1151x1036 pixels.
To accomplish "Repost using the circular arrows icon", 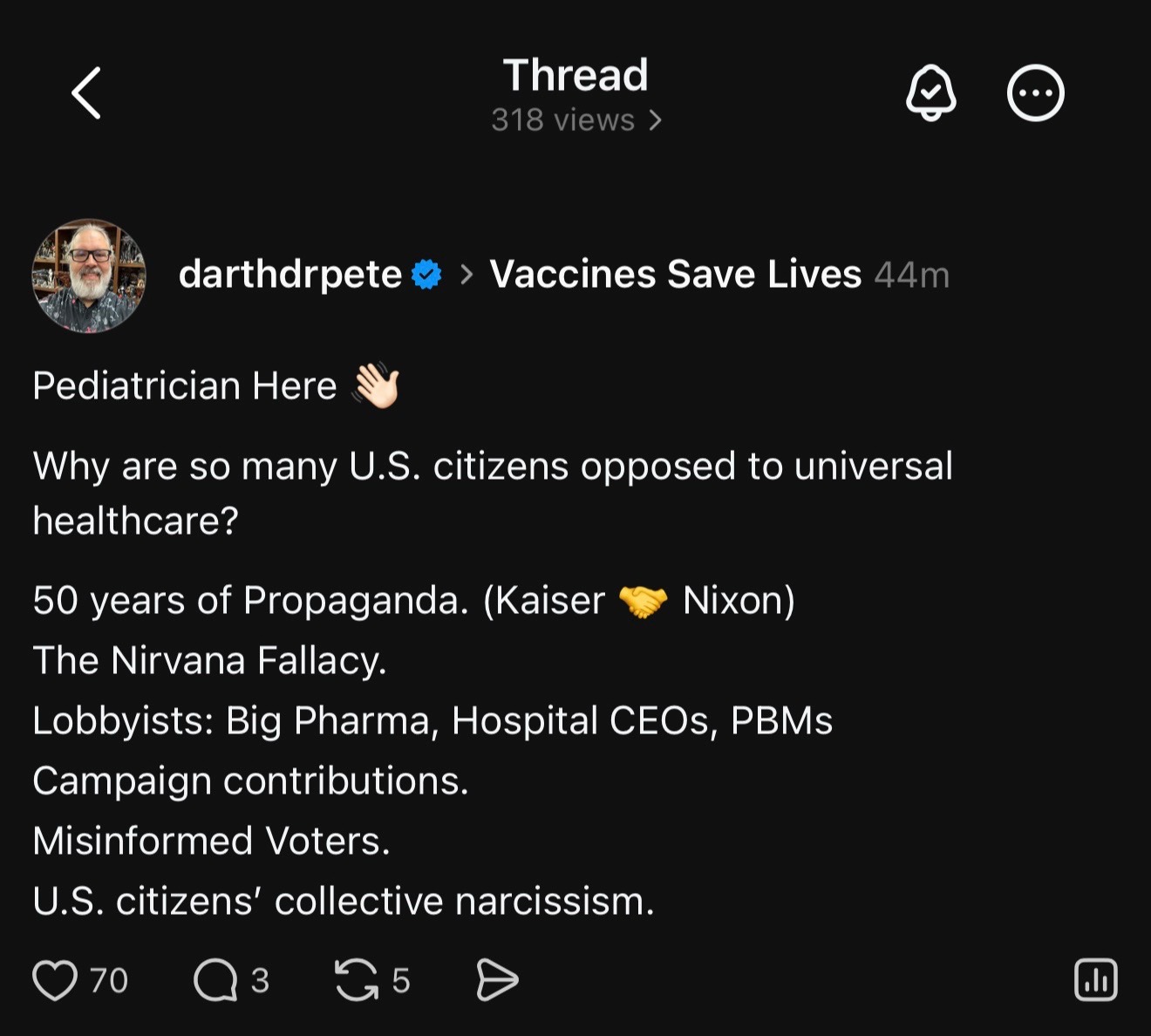I will coord(357,980).
